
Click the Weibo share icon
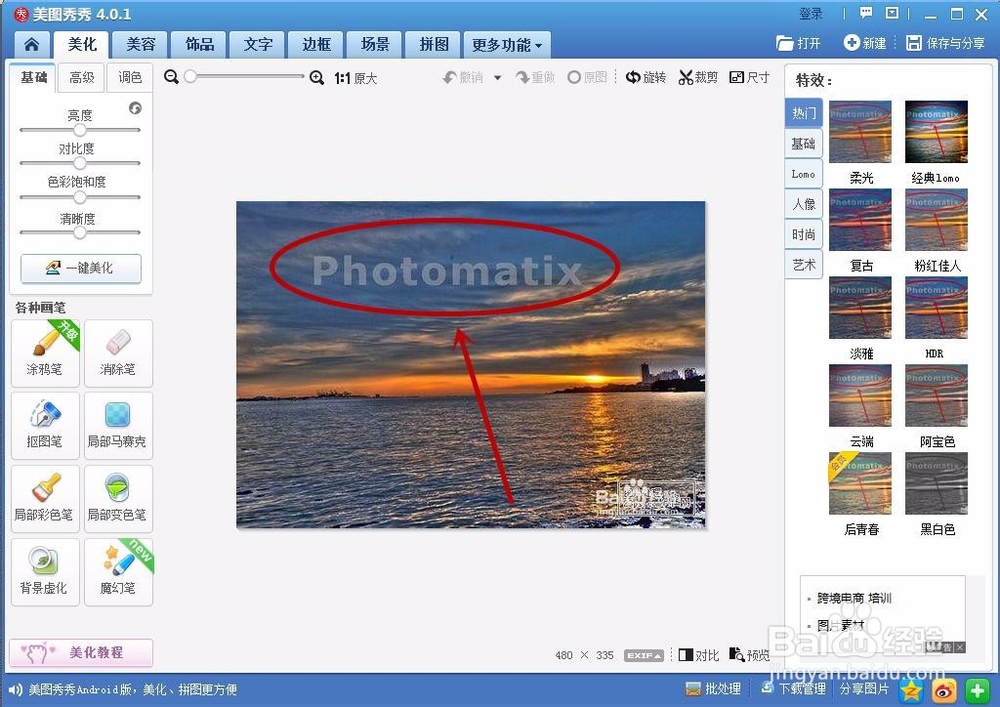point(944,690)
